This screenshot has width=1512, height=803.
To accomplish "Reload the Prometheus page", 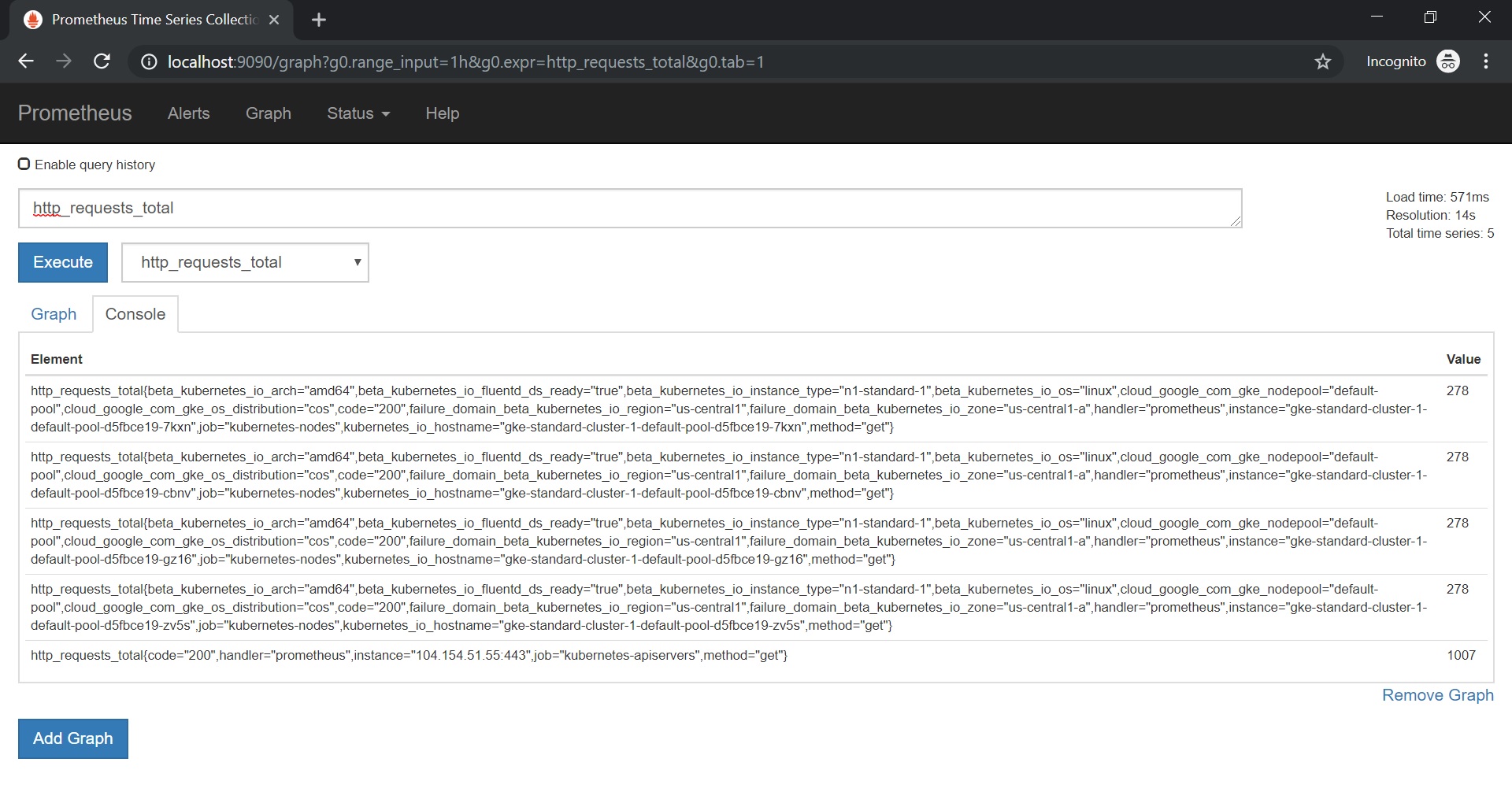I will (102, 61).
